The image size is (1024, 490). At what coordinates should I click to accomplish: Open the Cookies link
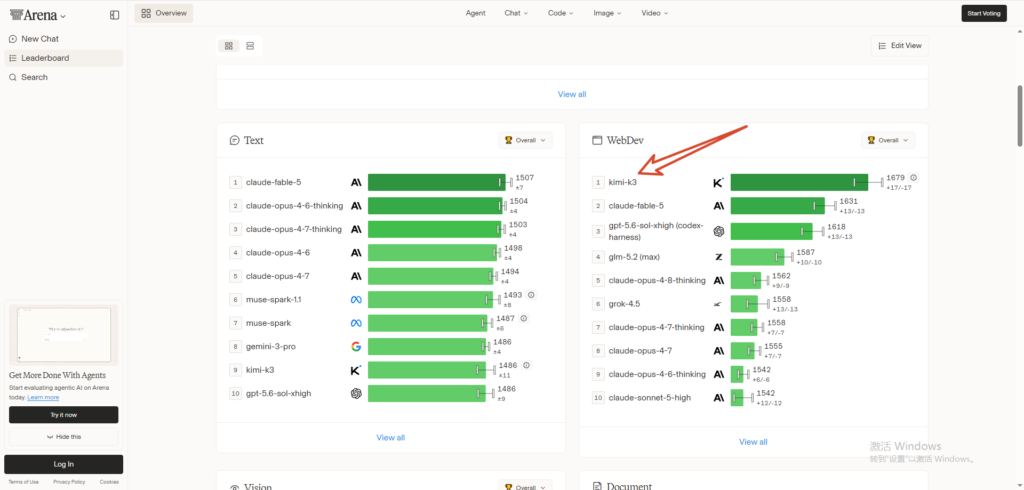point(109,482)
